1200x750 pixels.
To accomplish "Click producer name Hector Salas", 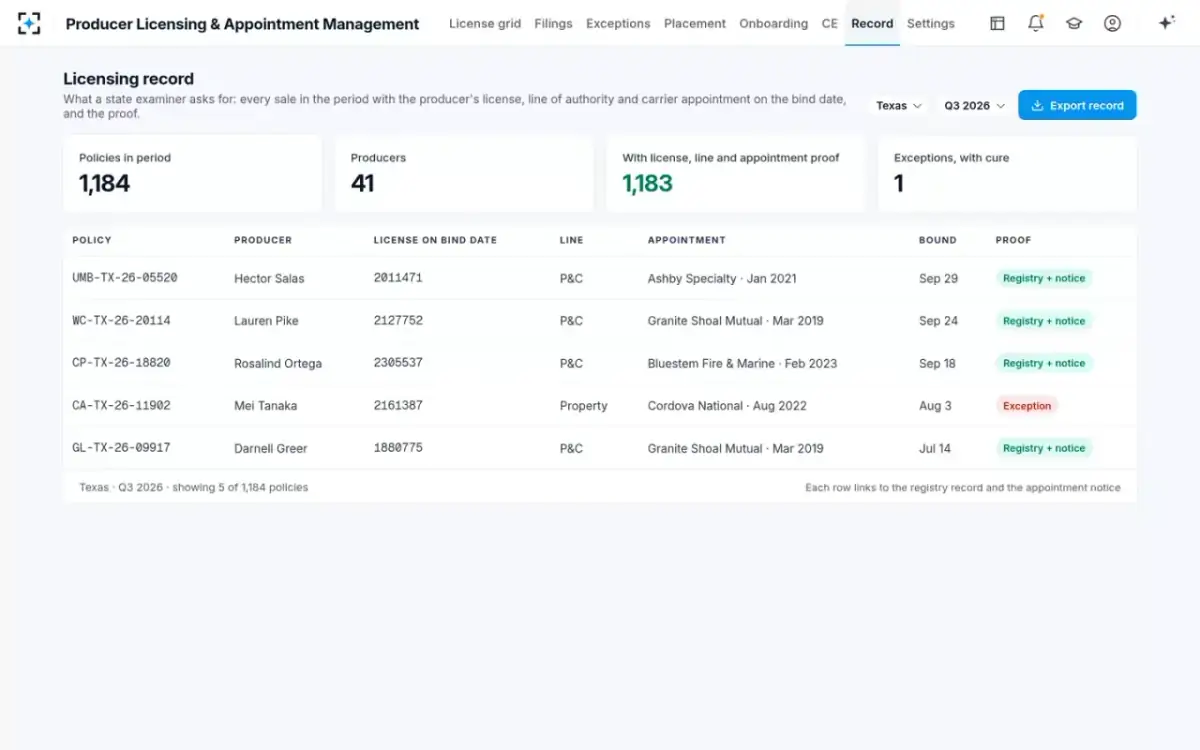I will tap(269, 279).
